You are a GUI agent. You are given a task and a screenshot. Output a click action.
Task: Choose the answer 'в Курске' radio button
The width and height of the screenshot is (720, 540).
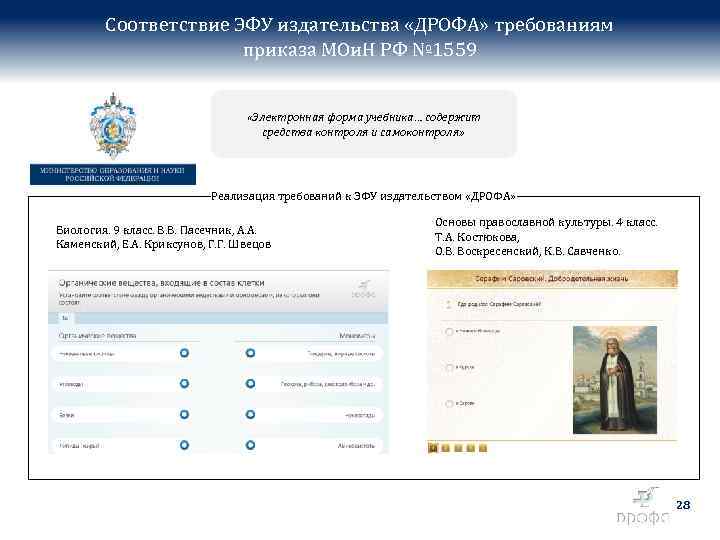click(x=449, y=367)
